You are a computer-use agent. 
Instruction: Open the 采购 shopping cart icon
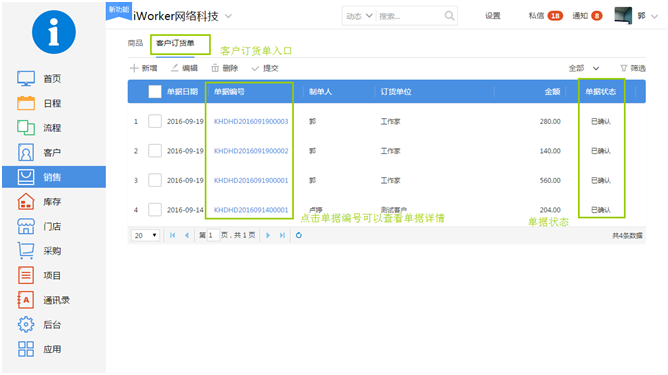(26, 251)
